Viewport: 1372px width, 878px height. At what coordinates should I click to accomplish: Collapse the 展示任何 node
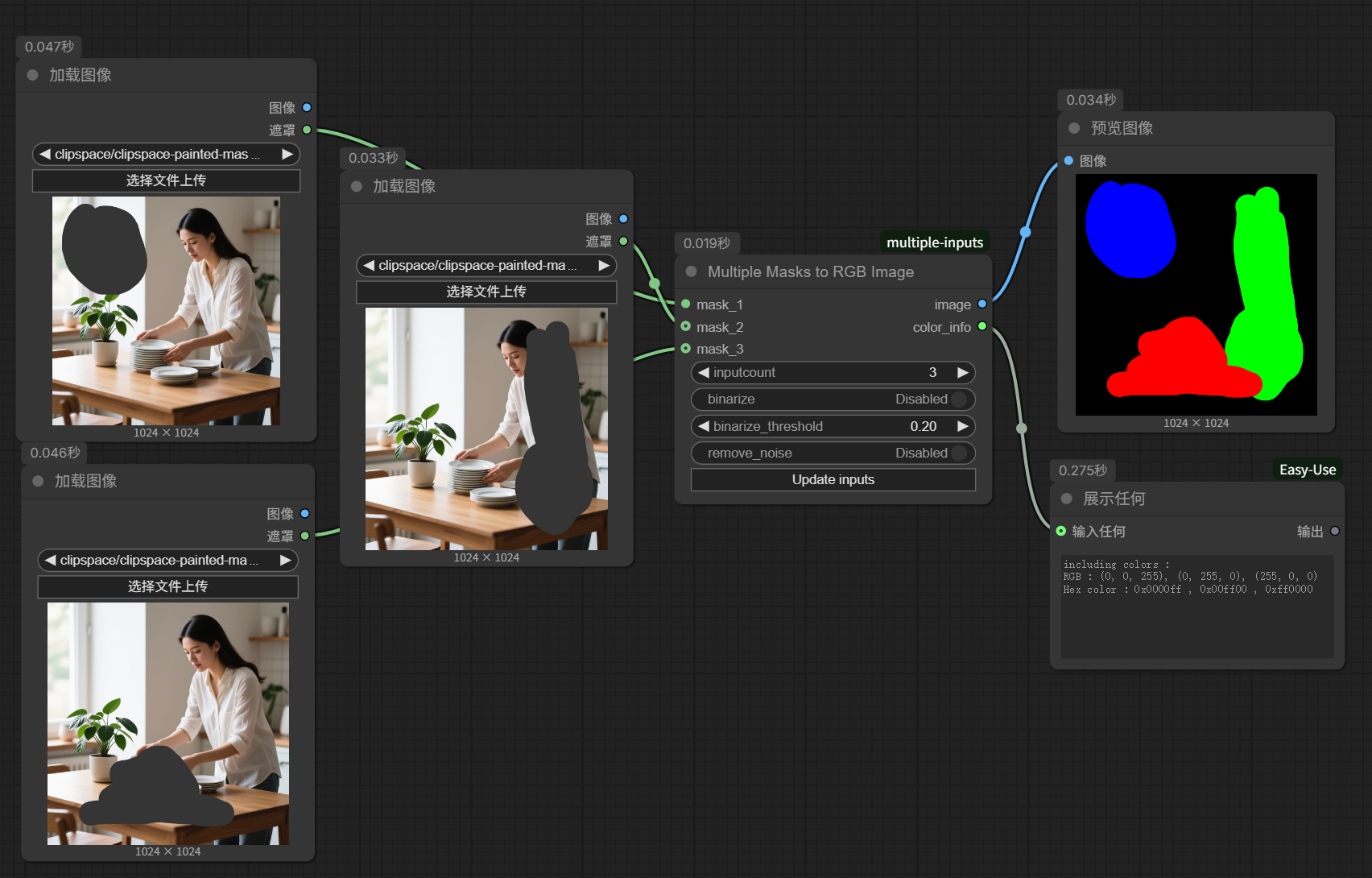[x=1067, y=499]
